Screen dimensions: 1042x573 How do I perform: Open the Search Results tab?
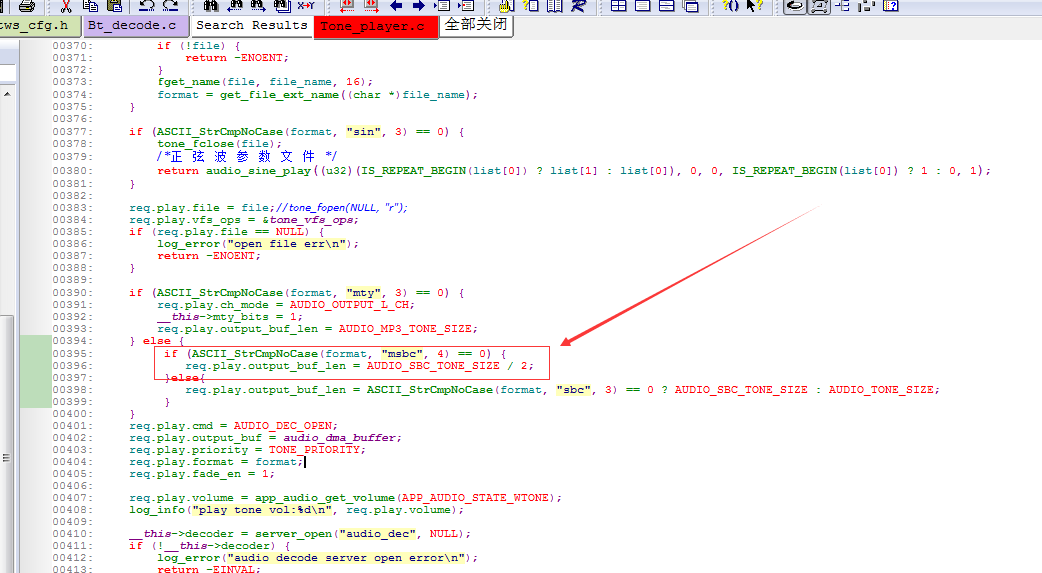252,26
